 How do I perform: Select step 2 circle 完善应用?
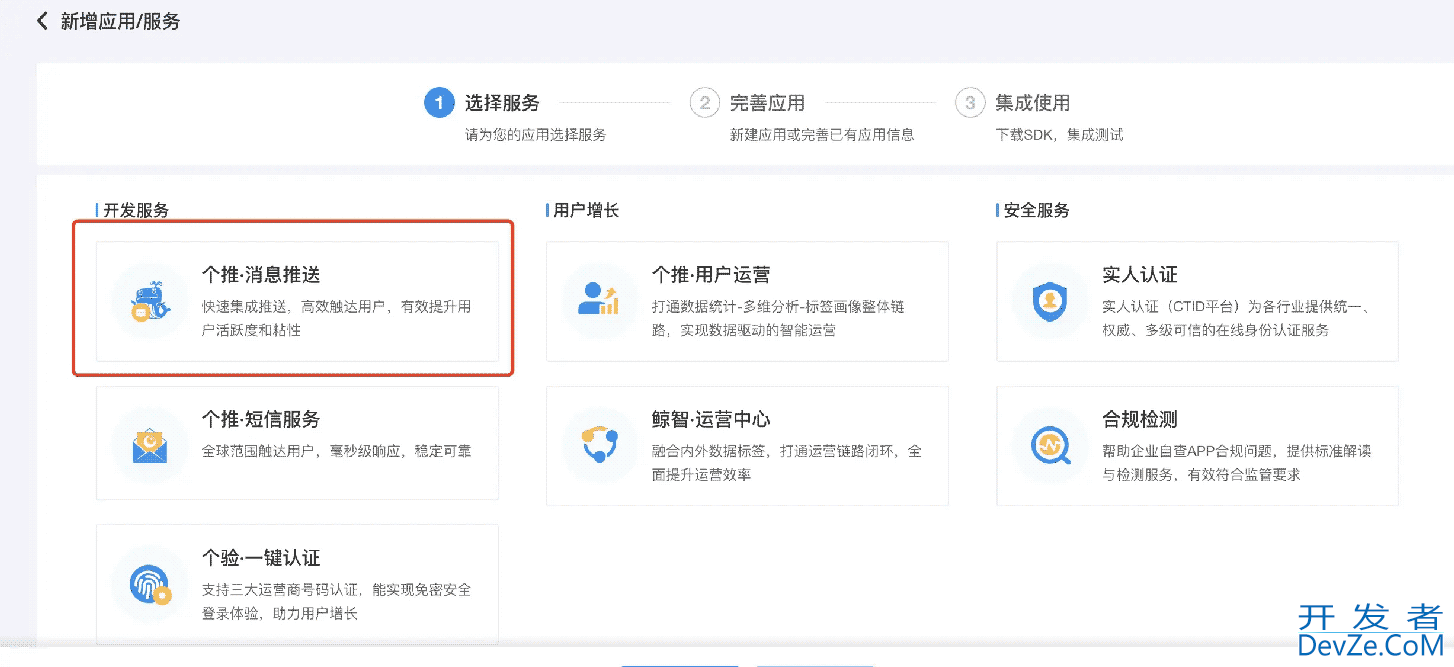[x=705, y=102]
